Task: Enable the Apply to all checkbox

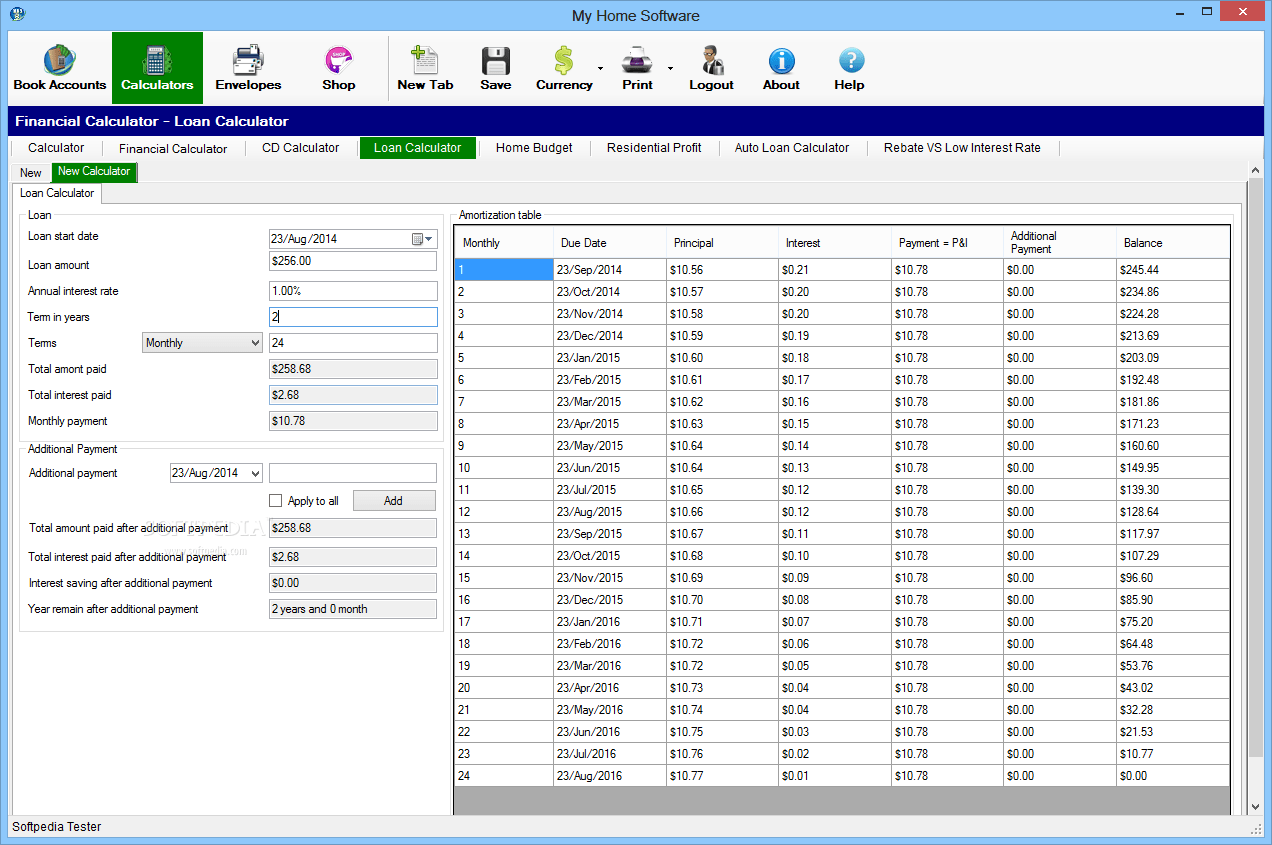Action: tap(276, 501)
